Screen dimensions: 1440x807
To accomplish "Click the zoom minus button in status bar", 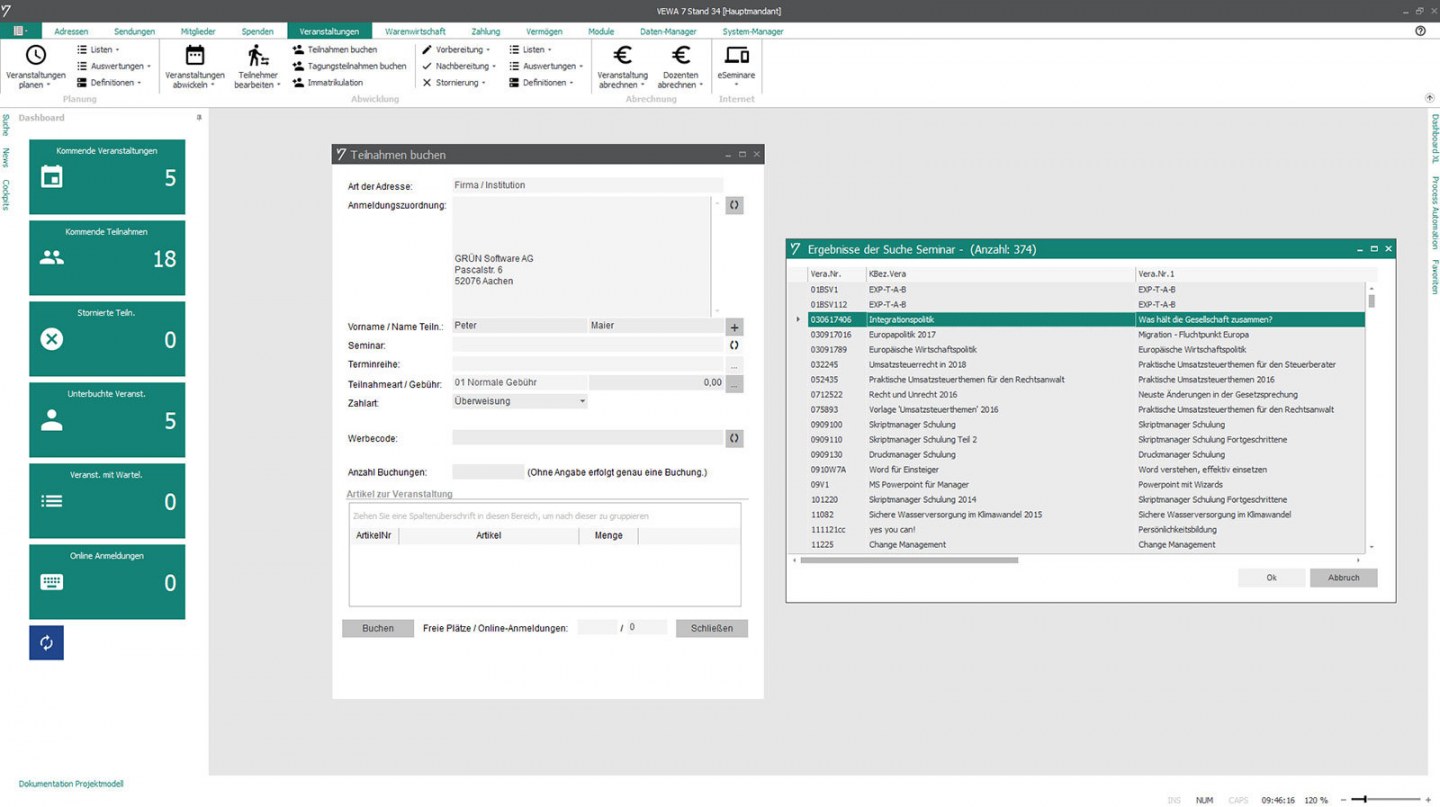I will 1343,800.
